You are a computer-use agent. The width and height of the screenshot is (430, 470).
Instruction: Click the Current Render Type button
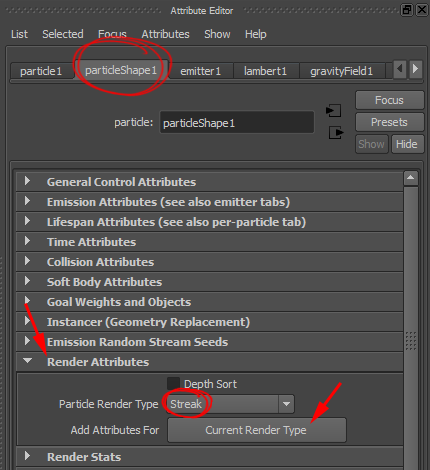pos(257,430)
